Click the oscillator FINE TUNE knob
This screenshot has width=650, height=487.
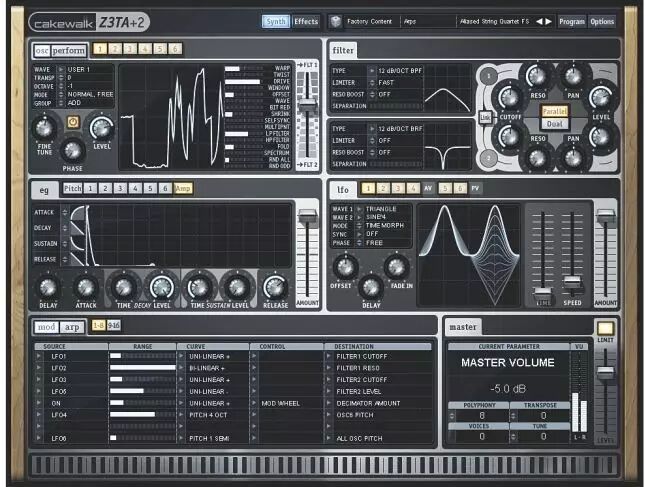coord(44,128)
